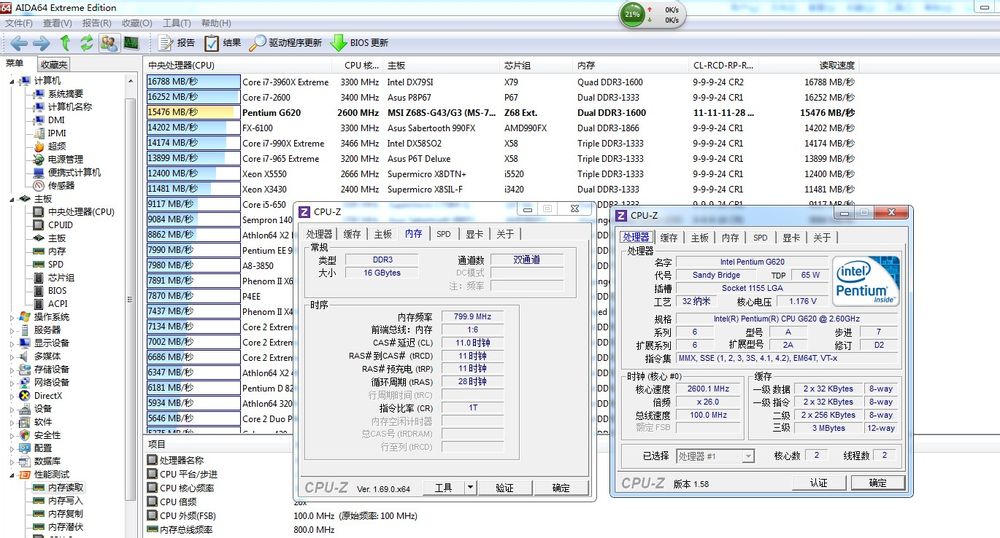Open 内存 tab in CPU-Z 1.58 window
The image size is (1000, 538).
(730, 237)
